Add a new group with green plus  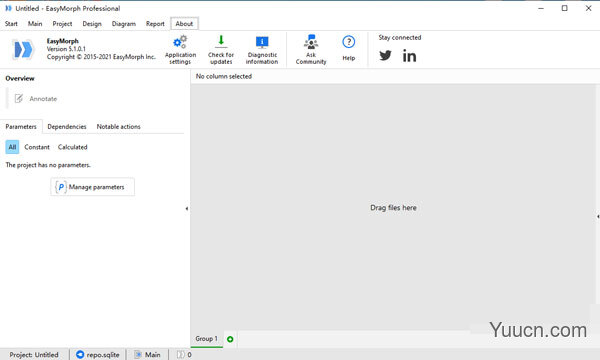pyautogui.click(x=230, y=339)
